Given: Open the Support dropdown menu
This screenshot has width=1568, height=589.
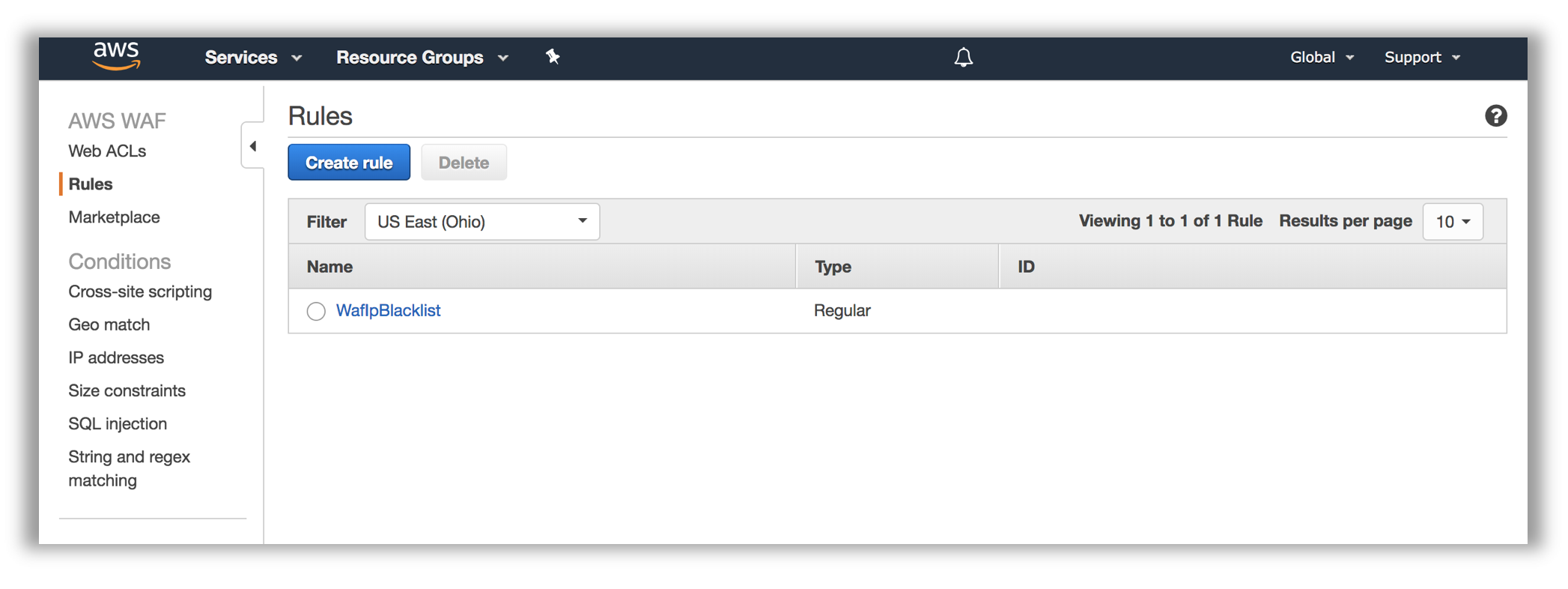Looking at the screenshot, I should [1422, 58].
